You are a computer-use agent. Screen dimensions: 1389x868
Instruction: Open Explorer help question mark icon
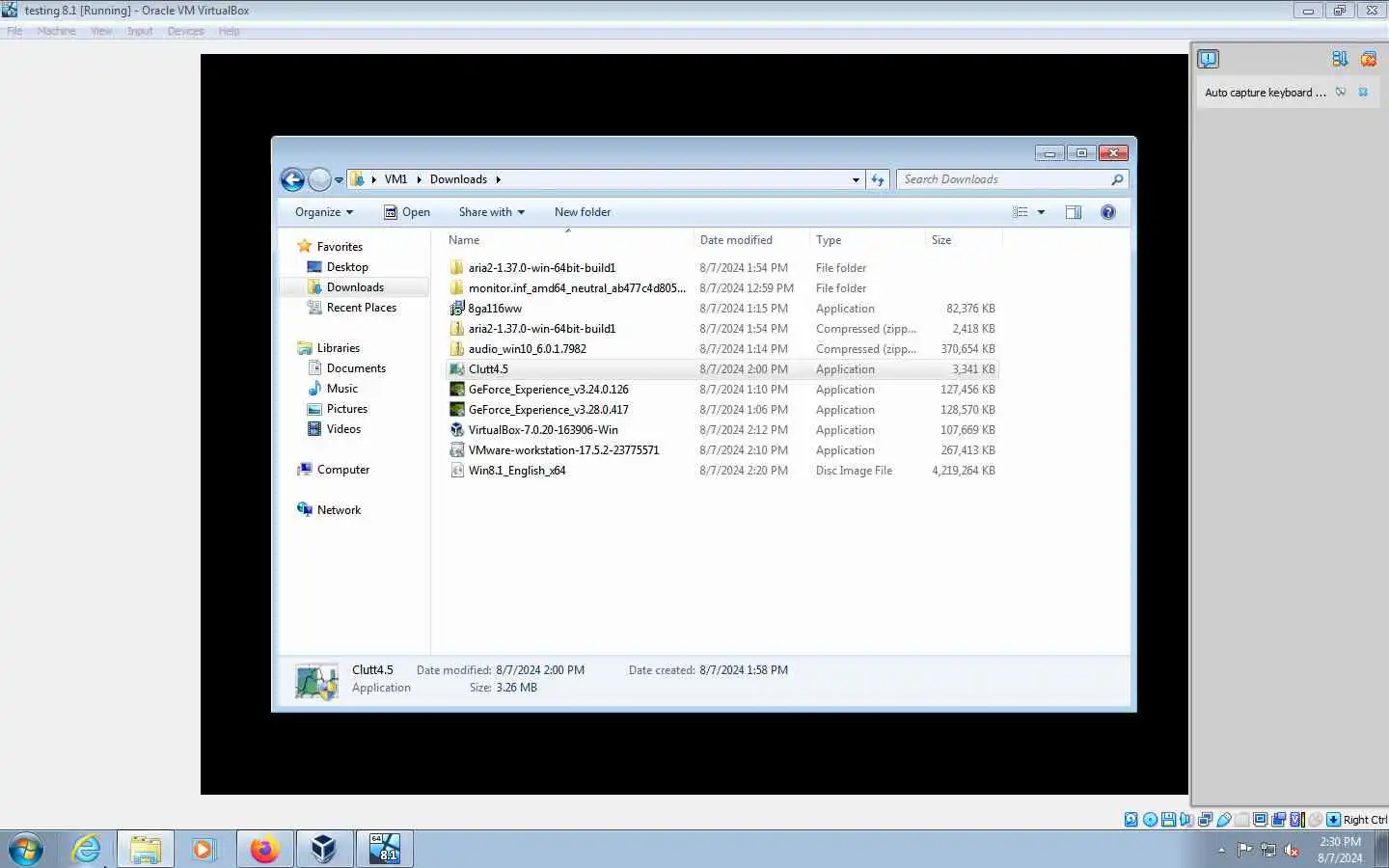pos(1108,212)
